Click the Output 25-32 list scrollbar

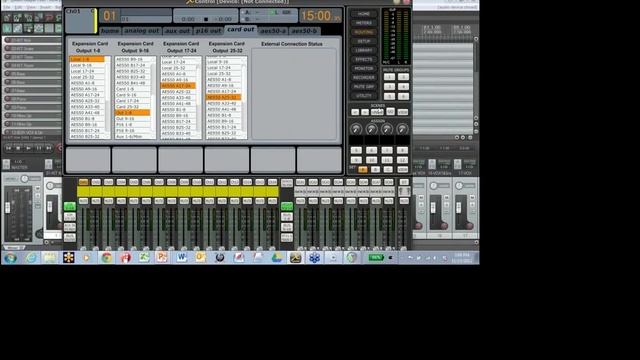coord(244,98)
